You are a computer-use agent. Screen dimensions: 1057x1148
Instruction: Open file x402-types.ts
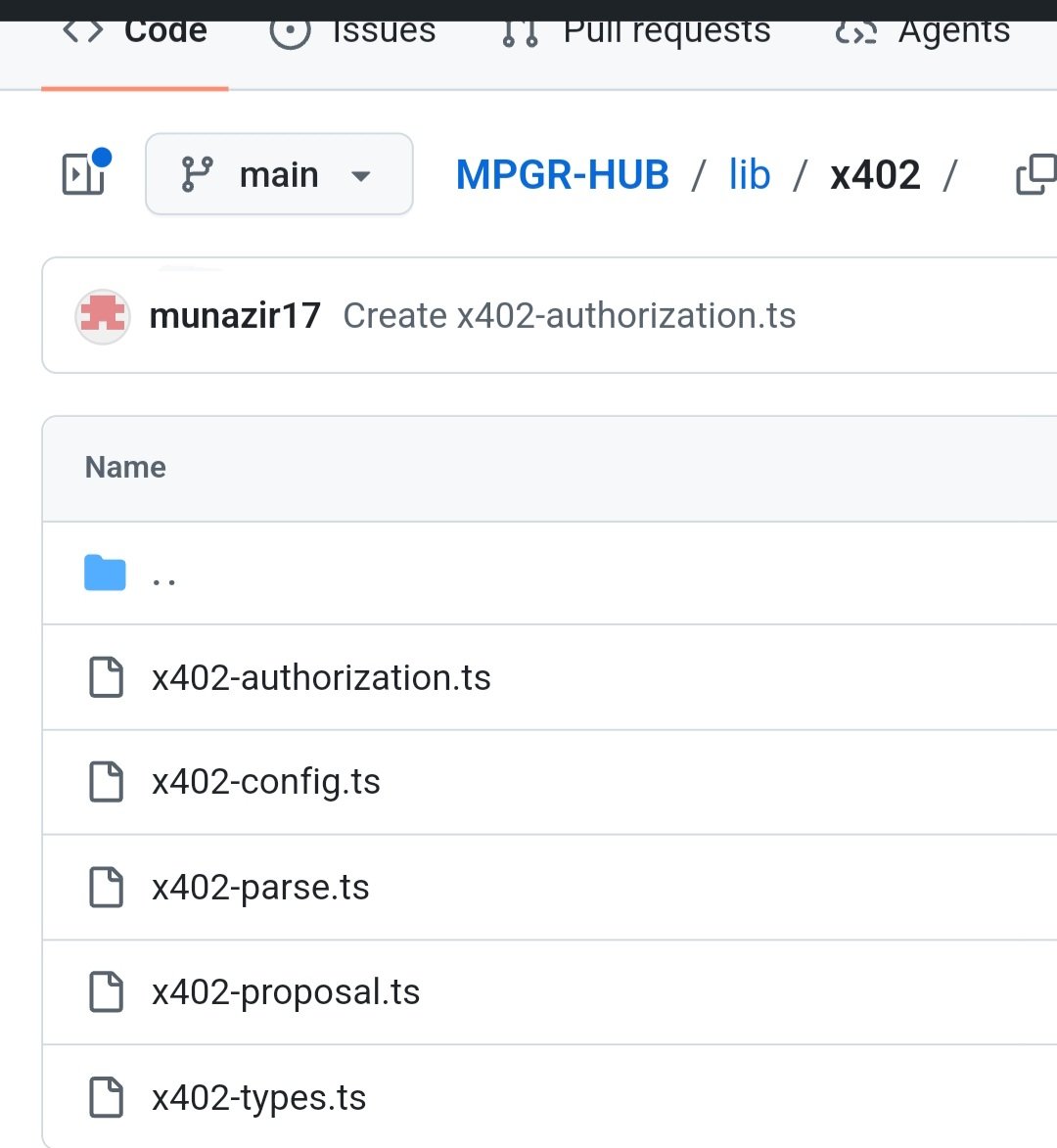coord(258,1097)
